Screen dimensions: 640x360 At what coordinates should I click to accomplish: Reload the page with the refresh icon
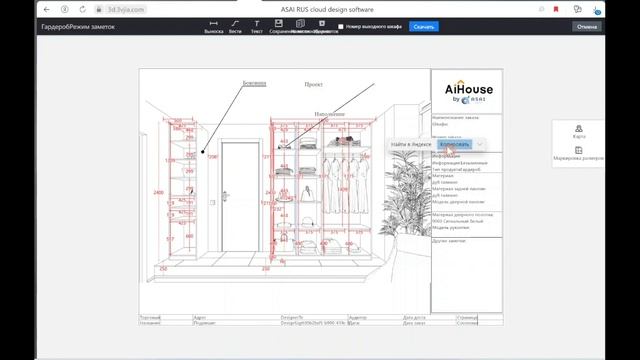[82, 9]
